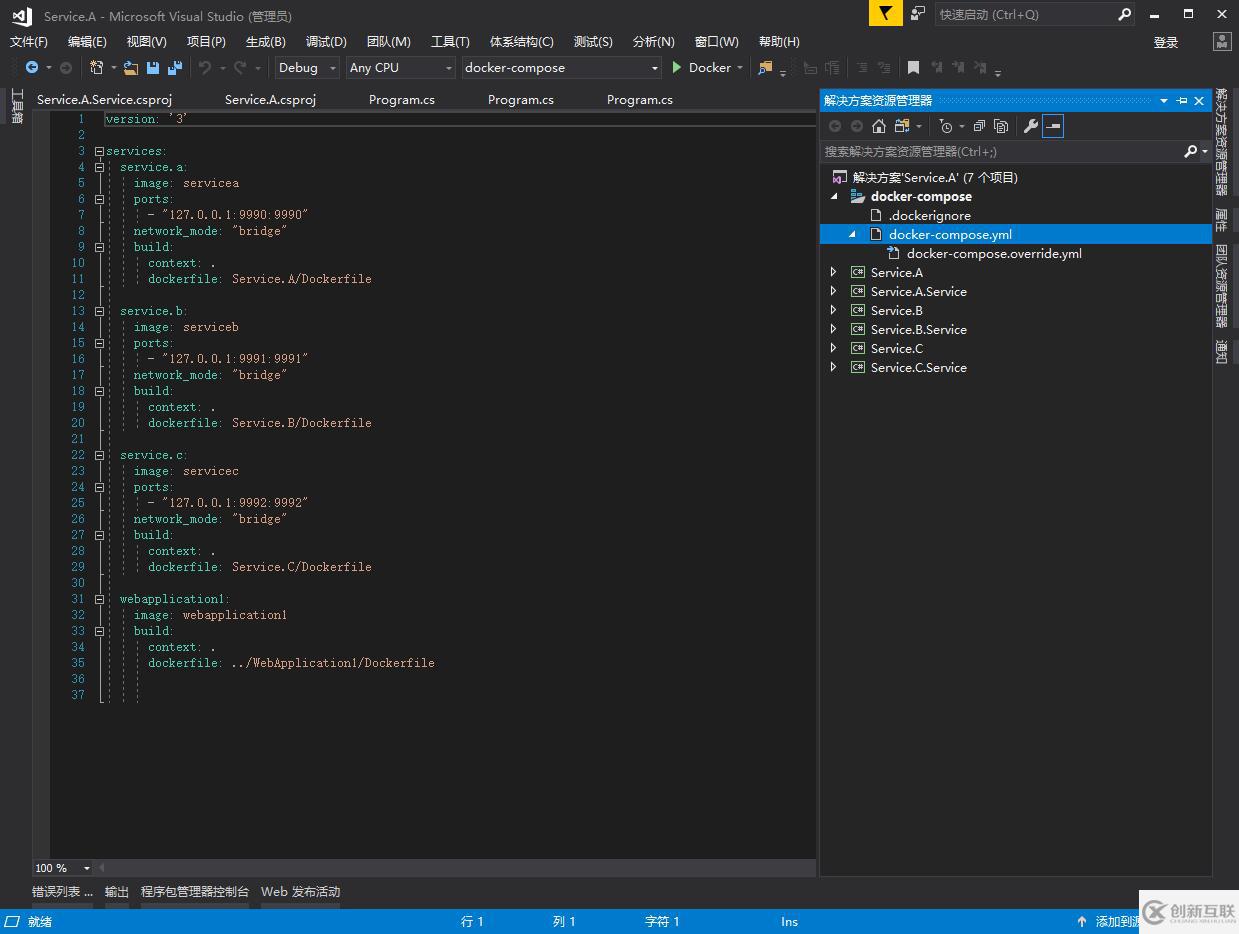Expand the Service.B.Service project node

coord(834,330)
